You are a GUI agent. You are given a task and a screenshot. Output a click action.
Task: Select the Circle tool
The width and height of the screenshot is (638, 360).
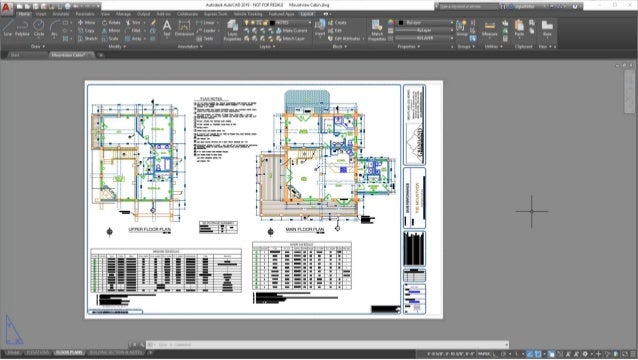pos(39,28)
